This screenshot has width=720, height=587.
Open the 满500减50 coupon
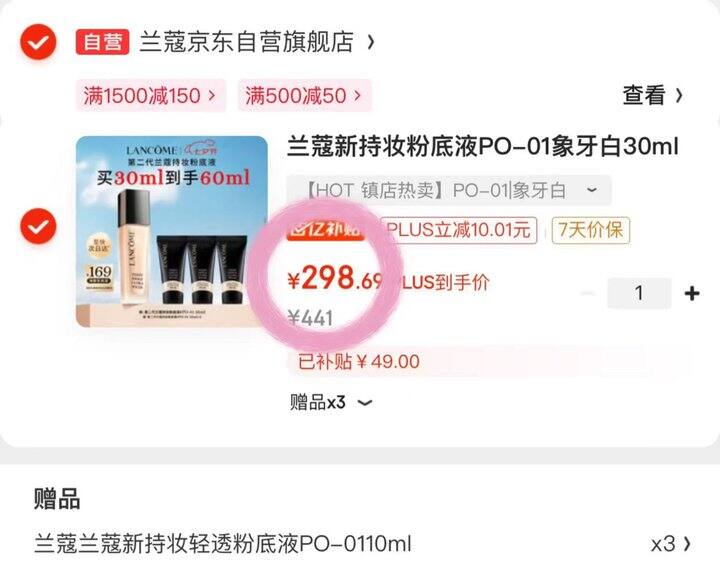point(304,96)
